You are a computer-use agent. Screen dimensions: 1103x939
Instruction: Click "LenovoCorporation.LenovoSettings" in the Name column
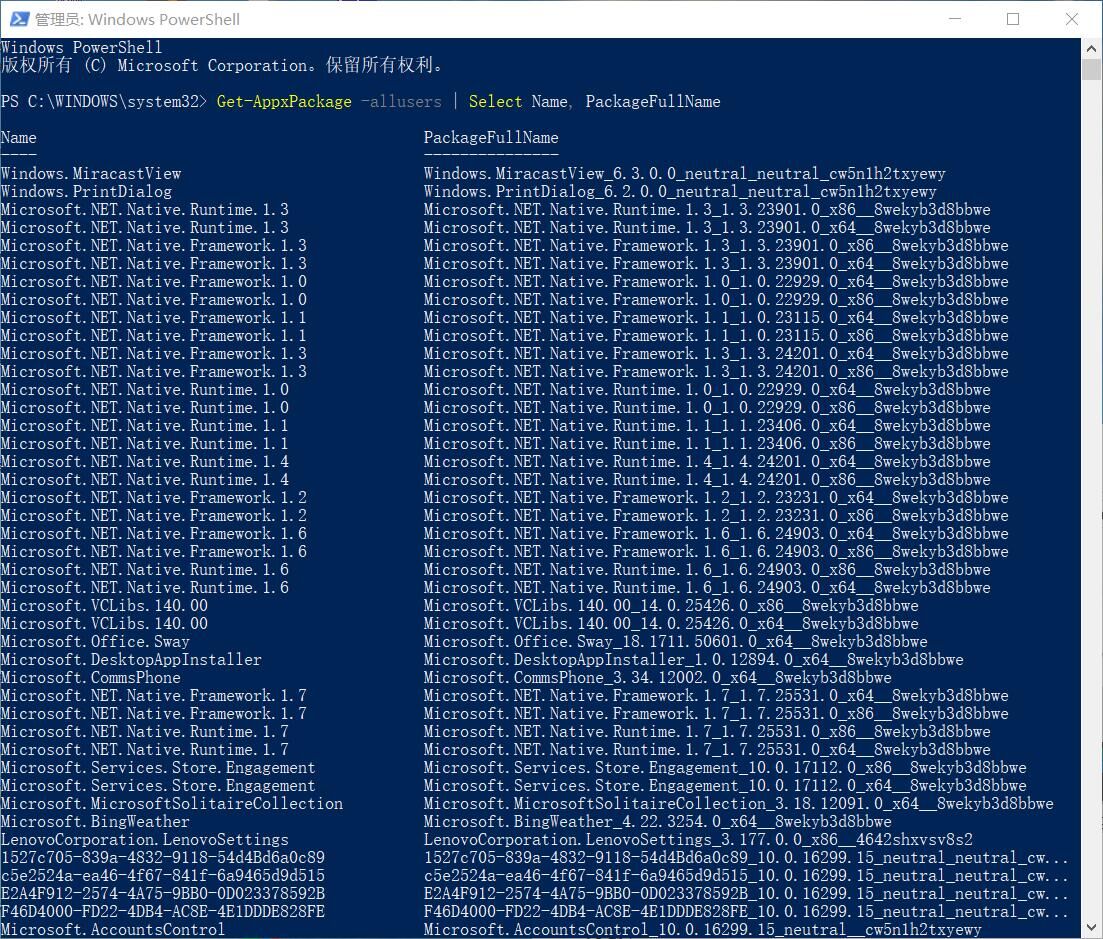coord(145,840)
